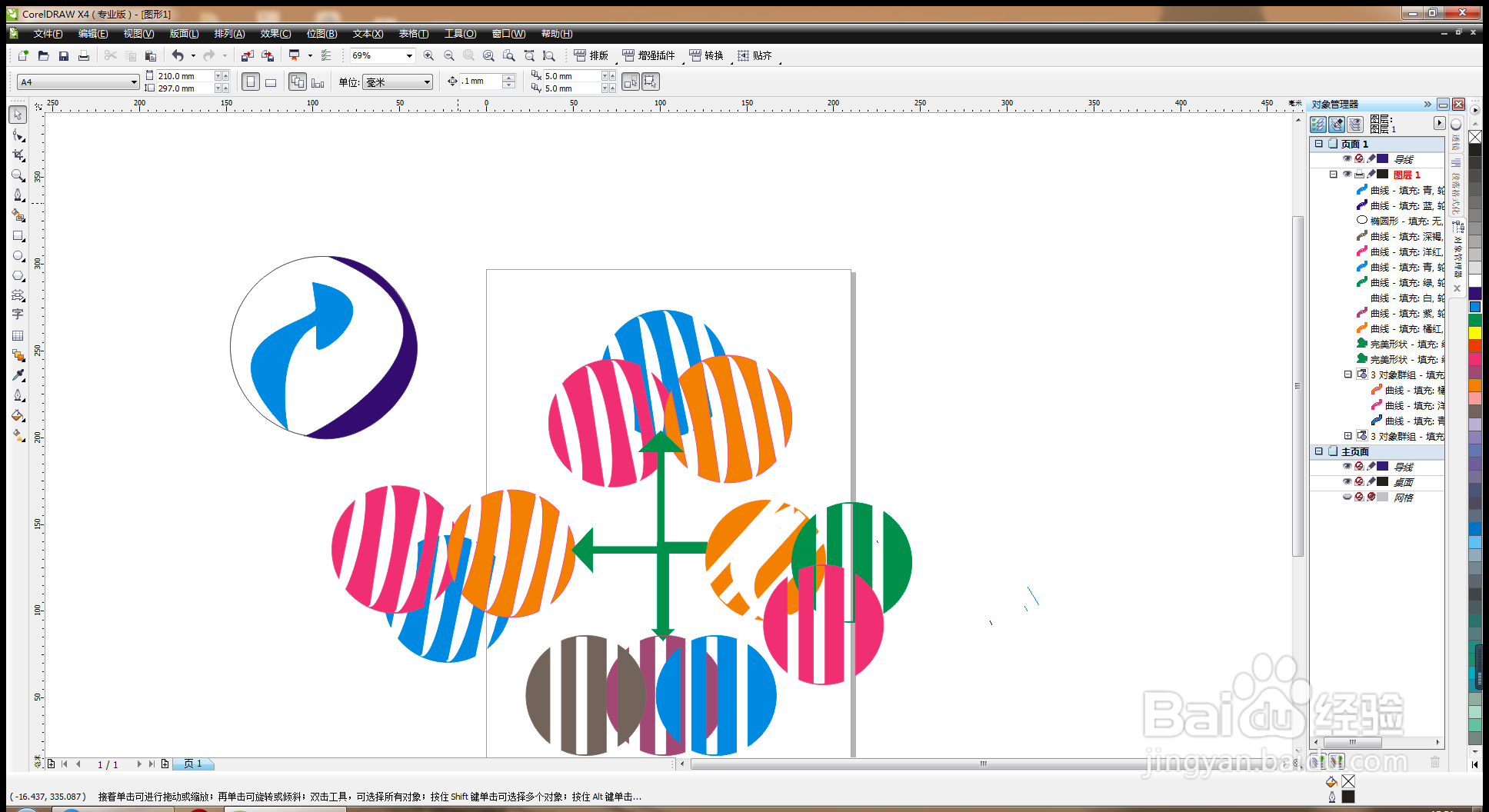Print the document

[84, 55]
